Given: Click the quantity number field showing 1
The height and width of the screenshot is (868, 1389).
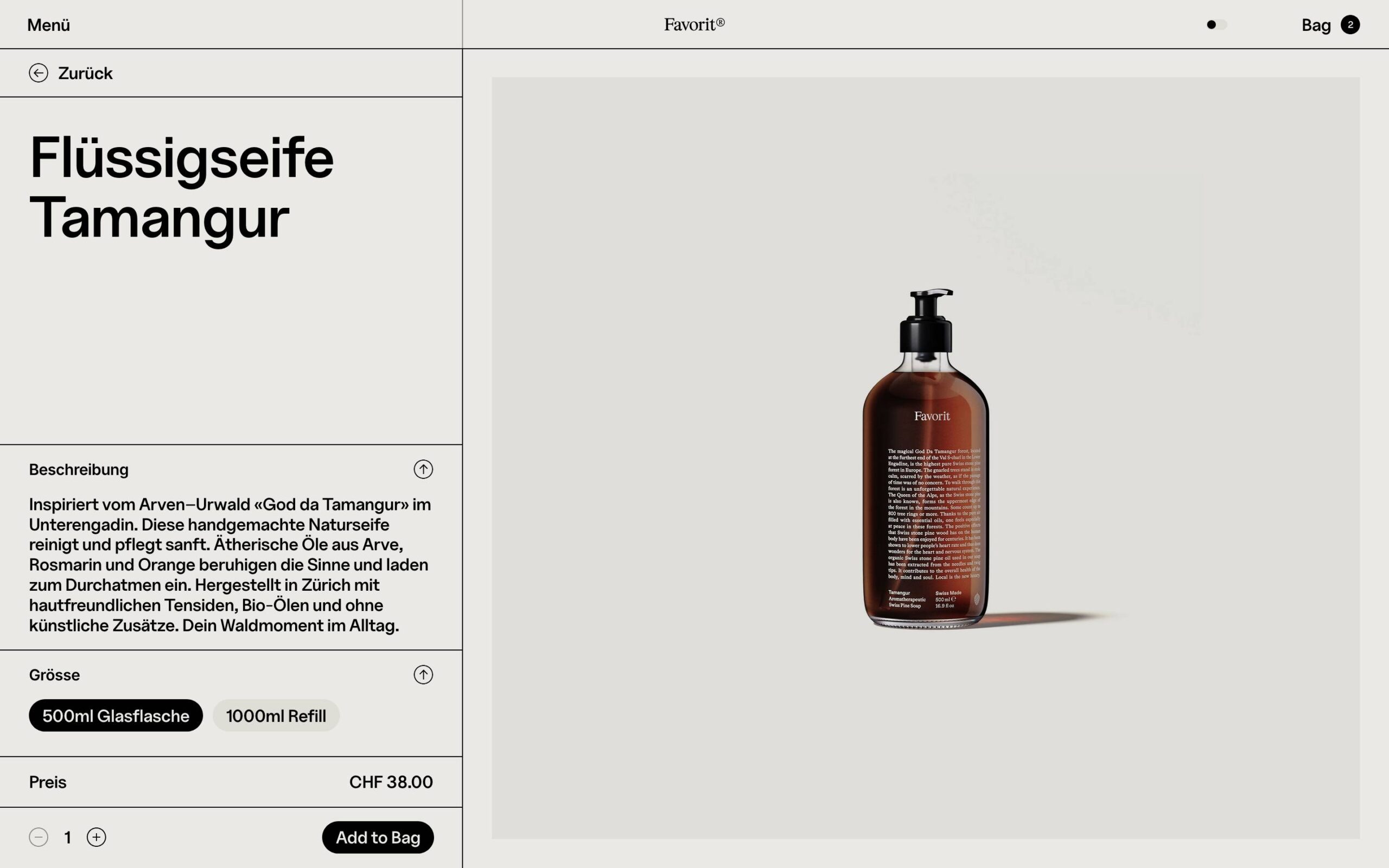Looking at the screenshot, I should (68, 838).
